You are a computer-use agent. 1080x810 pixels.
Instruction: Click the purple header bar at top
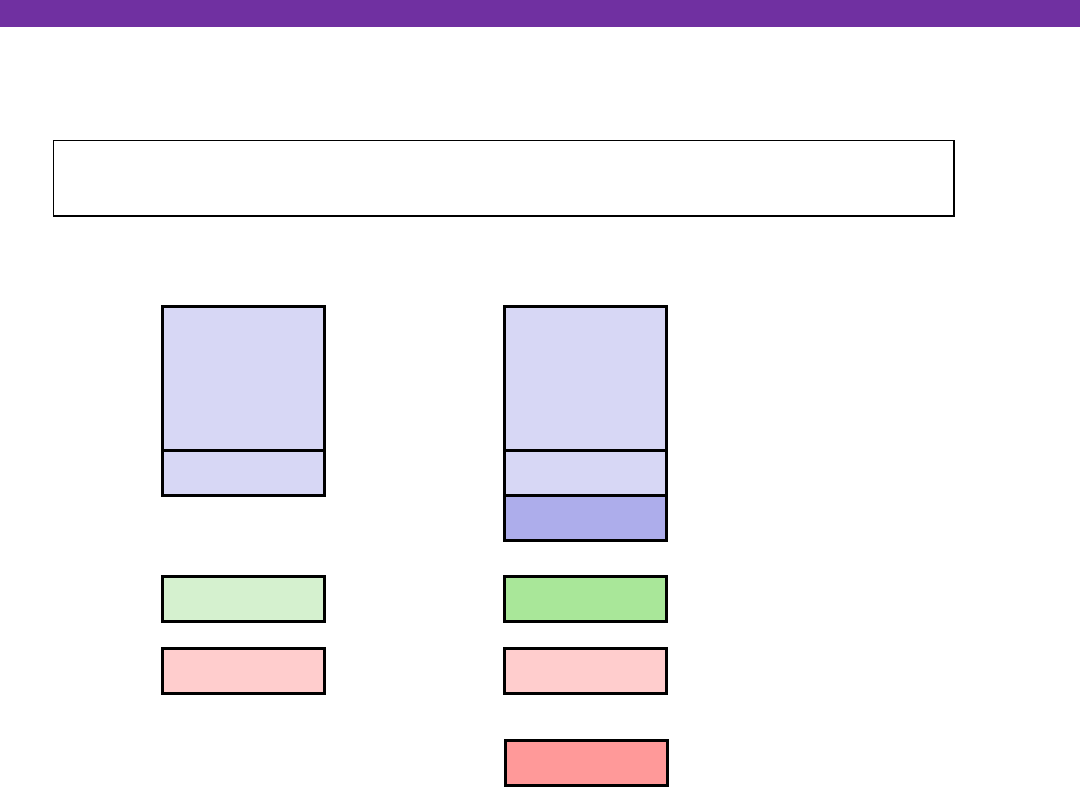(x=540, y=12)
